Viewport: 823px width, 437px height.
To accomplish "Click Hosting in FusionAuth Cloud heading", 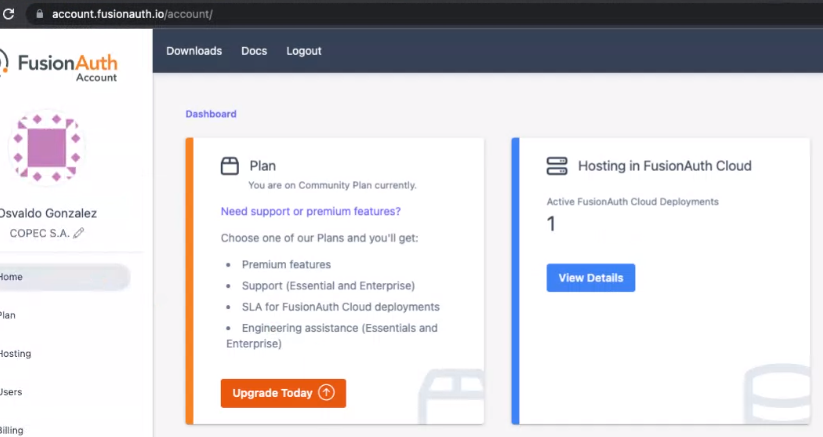I will (665, 166).
